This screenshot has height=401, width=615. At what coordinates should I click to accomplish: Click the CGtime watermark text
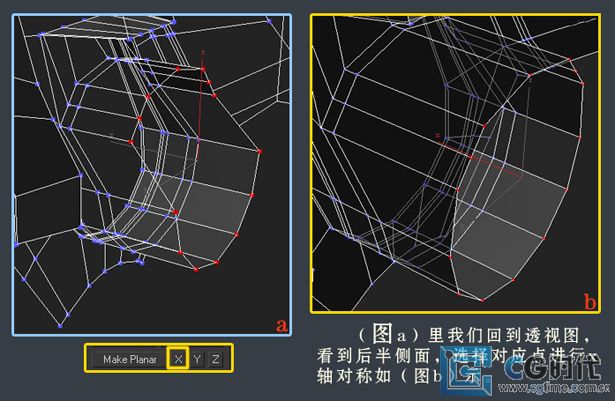coord(558,374)
